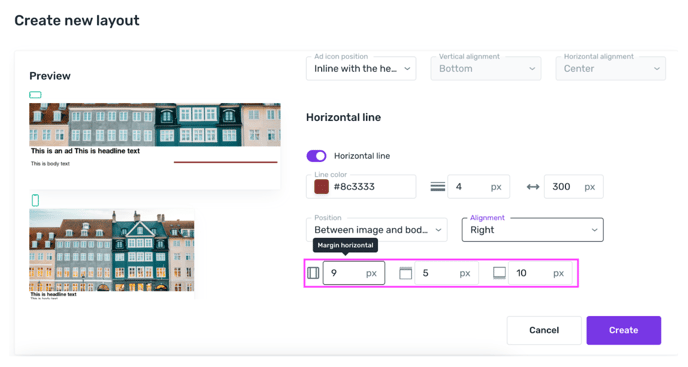Click the Create button
This screenshot has height=367, width=688.
(624, 330)
